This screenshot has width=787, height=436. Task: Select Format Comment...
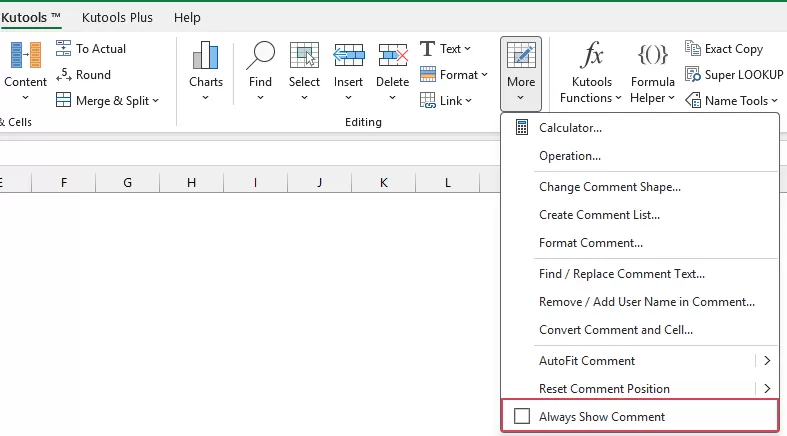pyautogui.click(x=640, y=243)
